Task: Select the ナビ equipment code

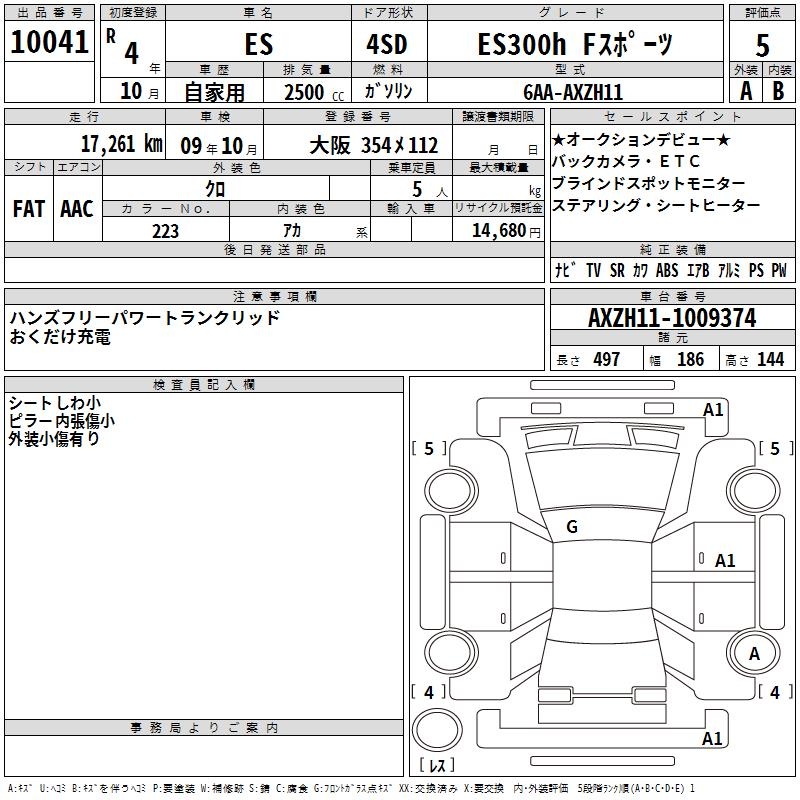Action: pos(565,270)
